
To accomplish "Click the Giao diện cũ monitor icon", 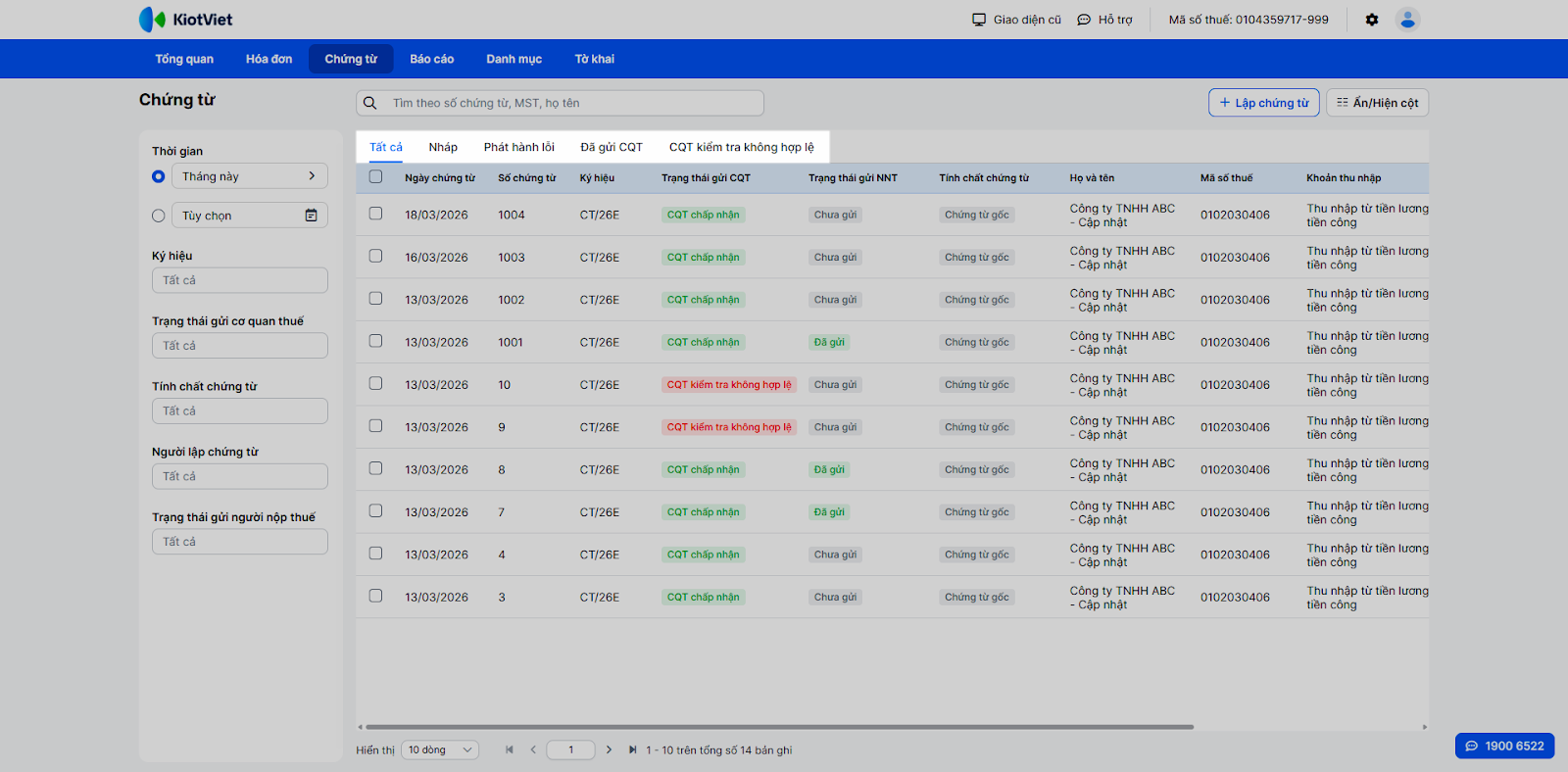I will tap(979, 20).
